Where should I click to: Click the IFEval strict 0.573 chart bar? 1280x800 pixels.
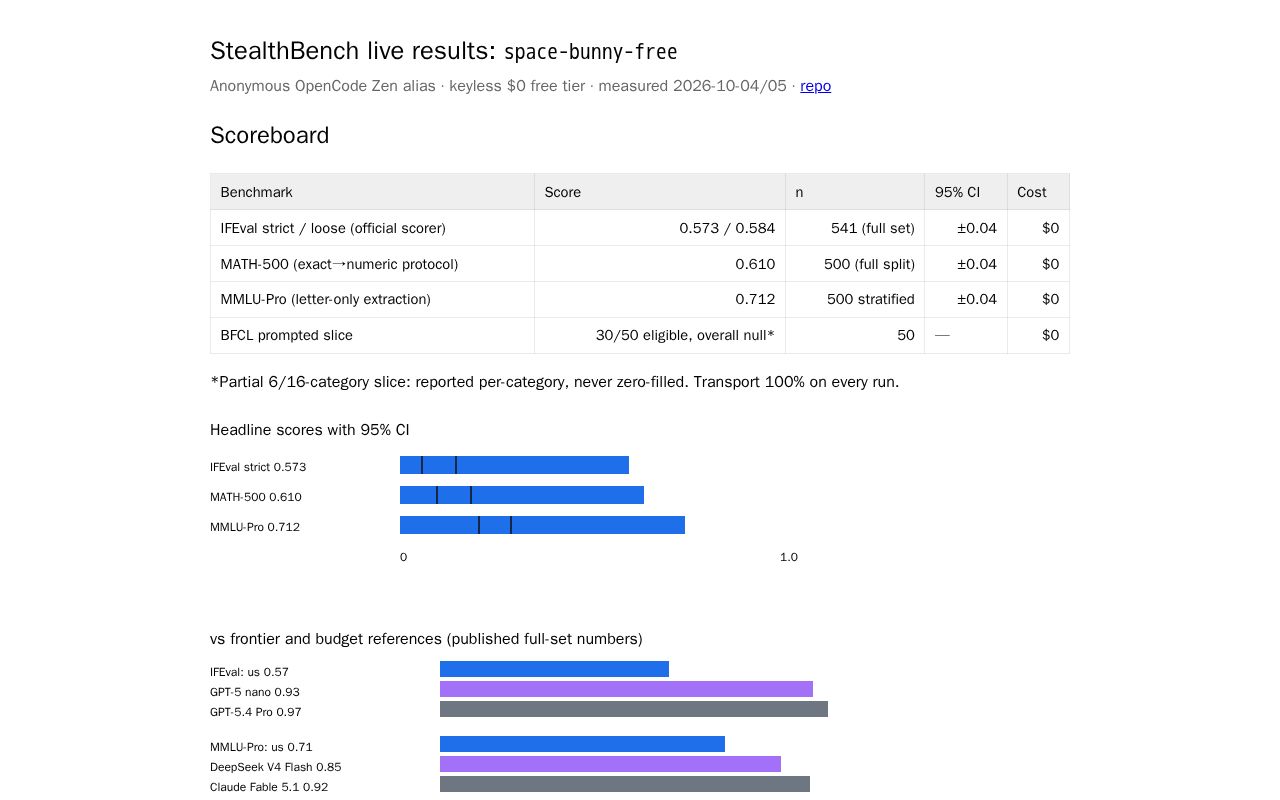514,465
